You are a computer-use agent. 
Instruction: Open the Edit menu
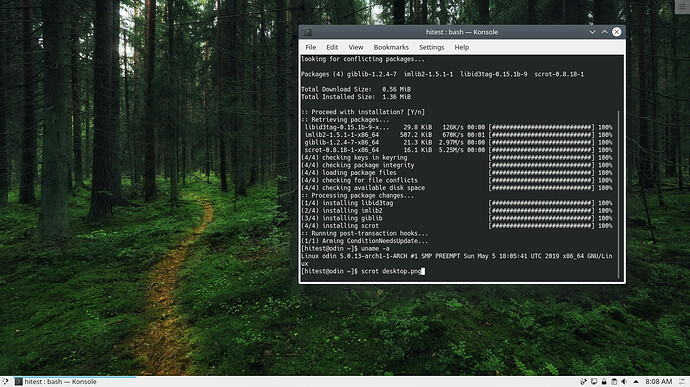pos(332,47)
